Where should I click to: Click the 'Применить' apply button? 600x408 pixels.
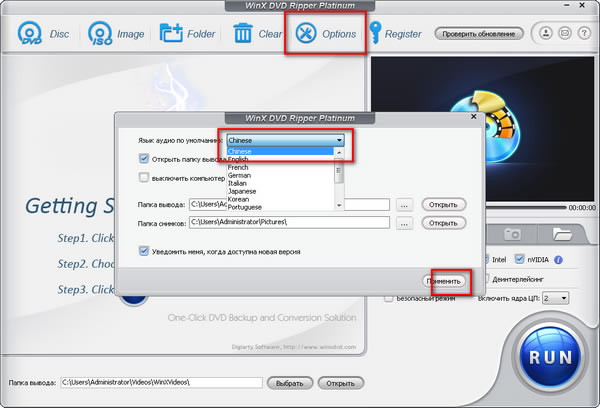coord(444,281)
